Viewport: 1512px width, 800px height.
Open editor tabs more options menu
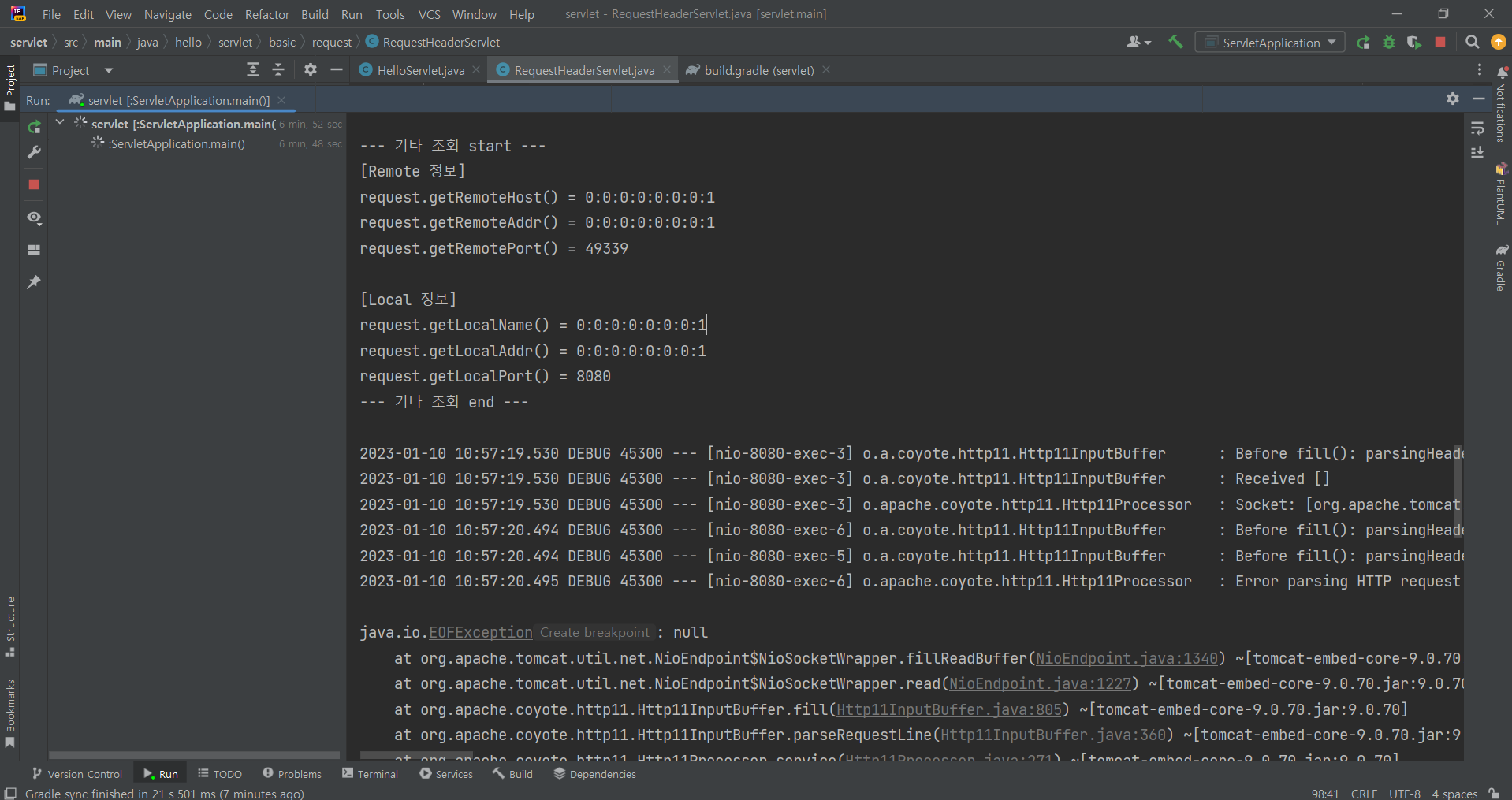coord(1480,70)
